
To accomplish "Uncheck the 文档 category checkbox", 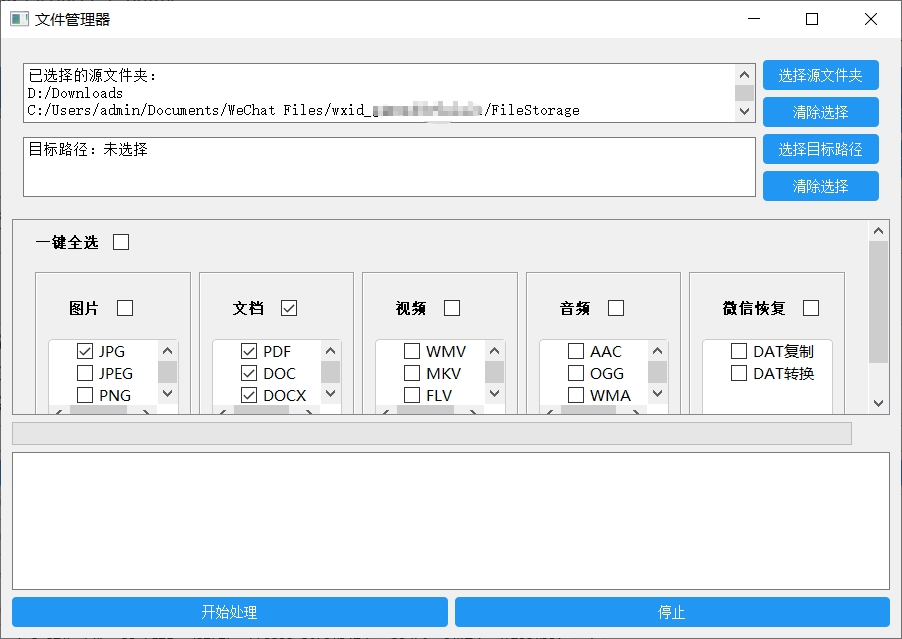I will pyautogui.click(x=289, y=308).
